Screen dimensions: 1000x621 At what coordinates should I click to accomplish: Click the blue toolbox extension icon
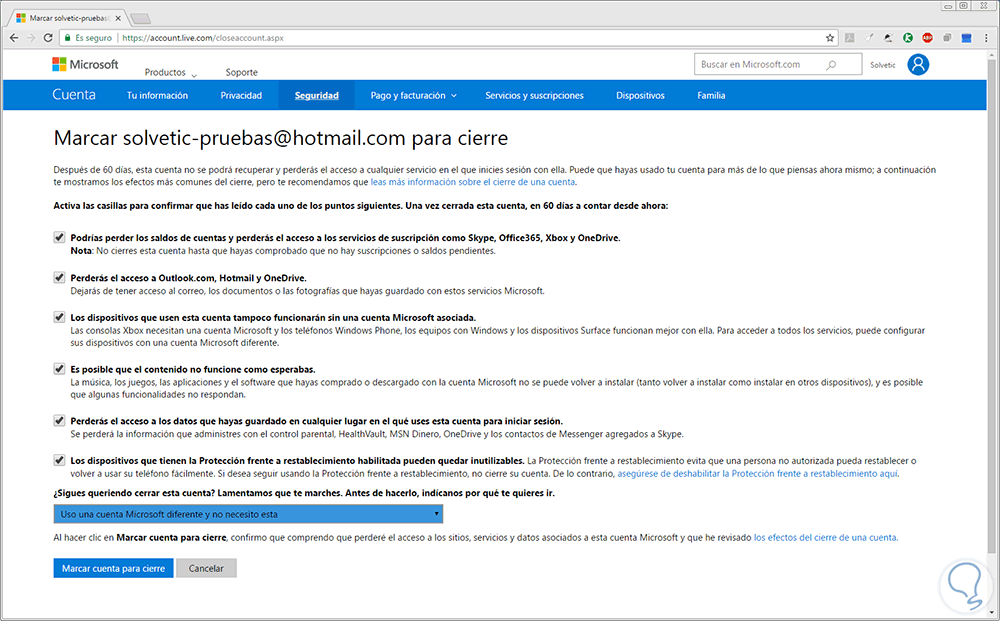point(966,38)
